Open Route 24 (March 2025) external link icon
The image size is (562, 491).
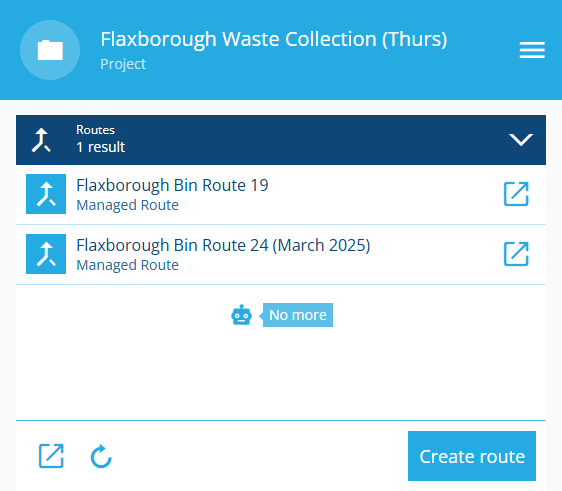(516, 254)
